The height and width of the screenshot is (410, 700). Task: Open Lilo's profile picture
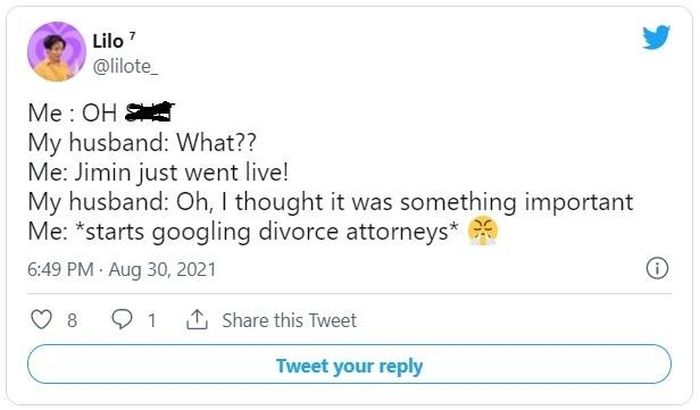click(57, 52)
